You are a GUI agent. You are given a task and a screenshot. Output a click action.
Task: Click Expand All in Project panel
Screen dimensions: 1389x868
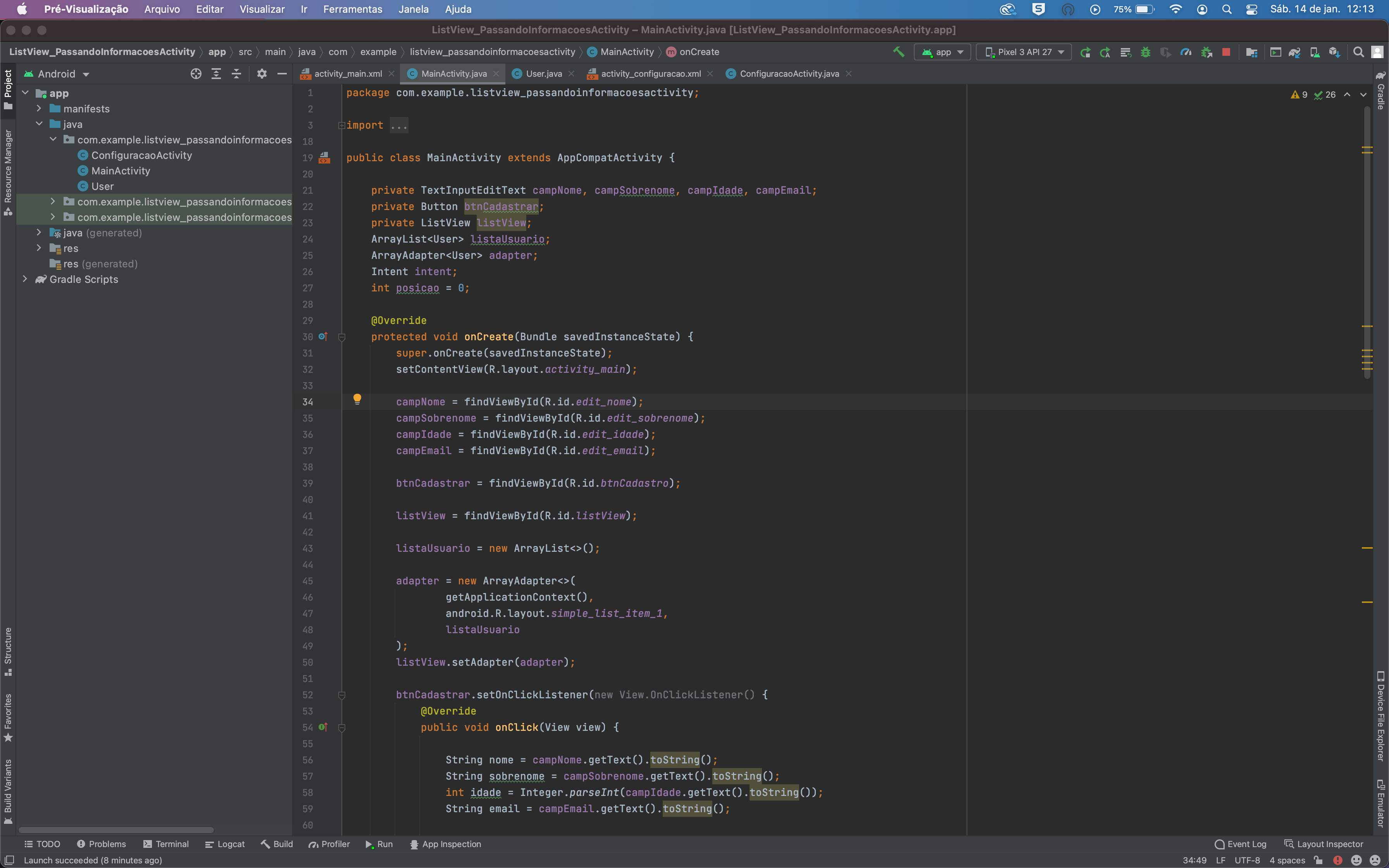pyautogui.click(x=216, y=74)
